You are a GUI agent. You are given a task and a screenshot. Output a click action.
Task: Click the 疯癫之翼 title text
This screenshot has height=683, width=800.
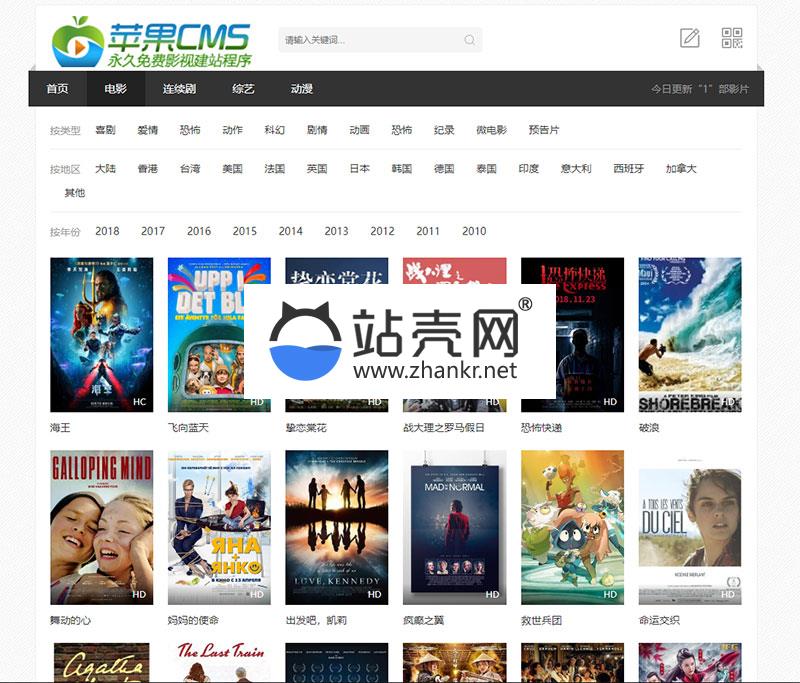(x=423, y=620)
